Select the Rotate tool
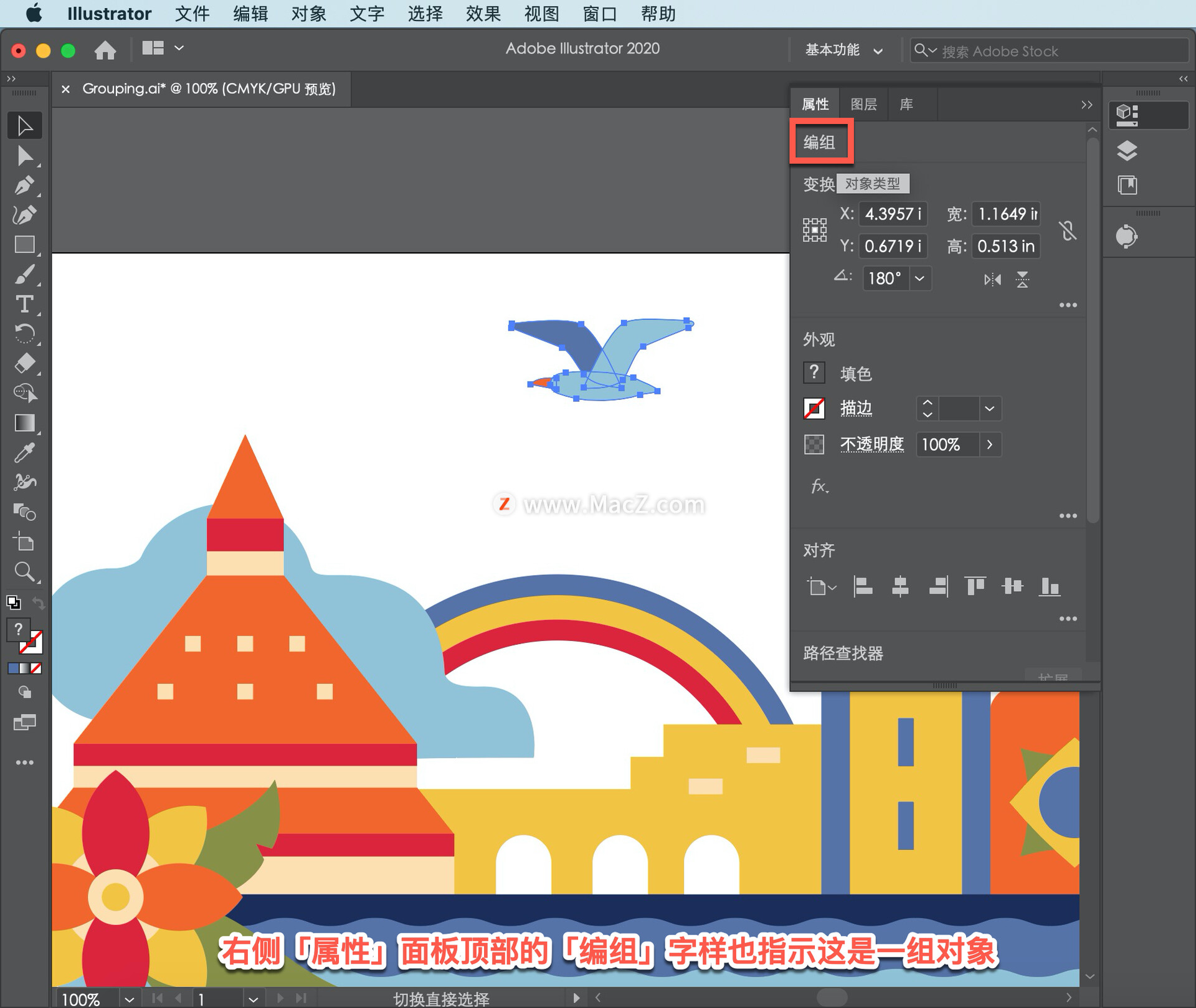The width and height of the screenshot is (1196, 1008). (25, 333)
